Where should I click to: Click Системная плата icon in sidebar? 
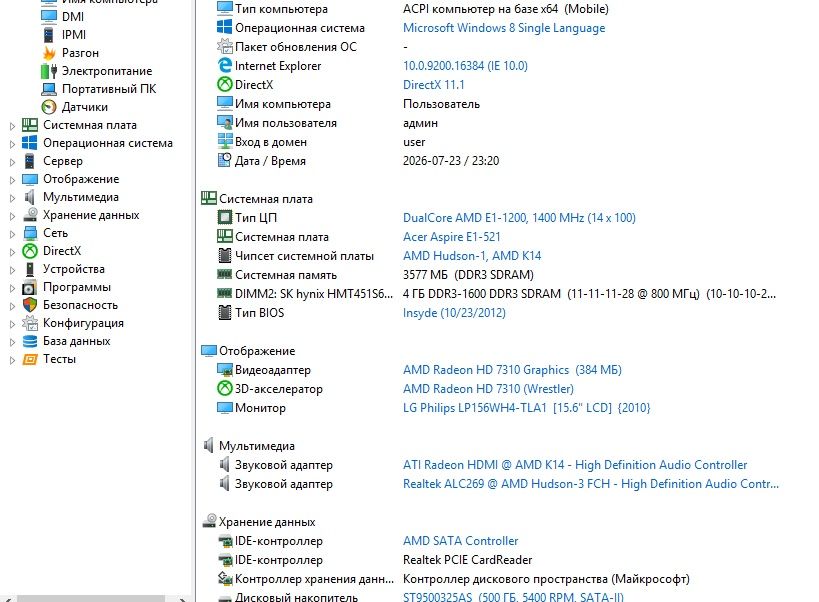(30, 125)
